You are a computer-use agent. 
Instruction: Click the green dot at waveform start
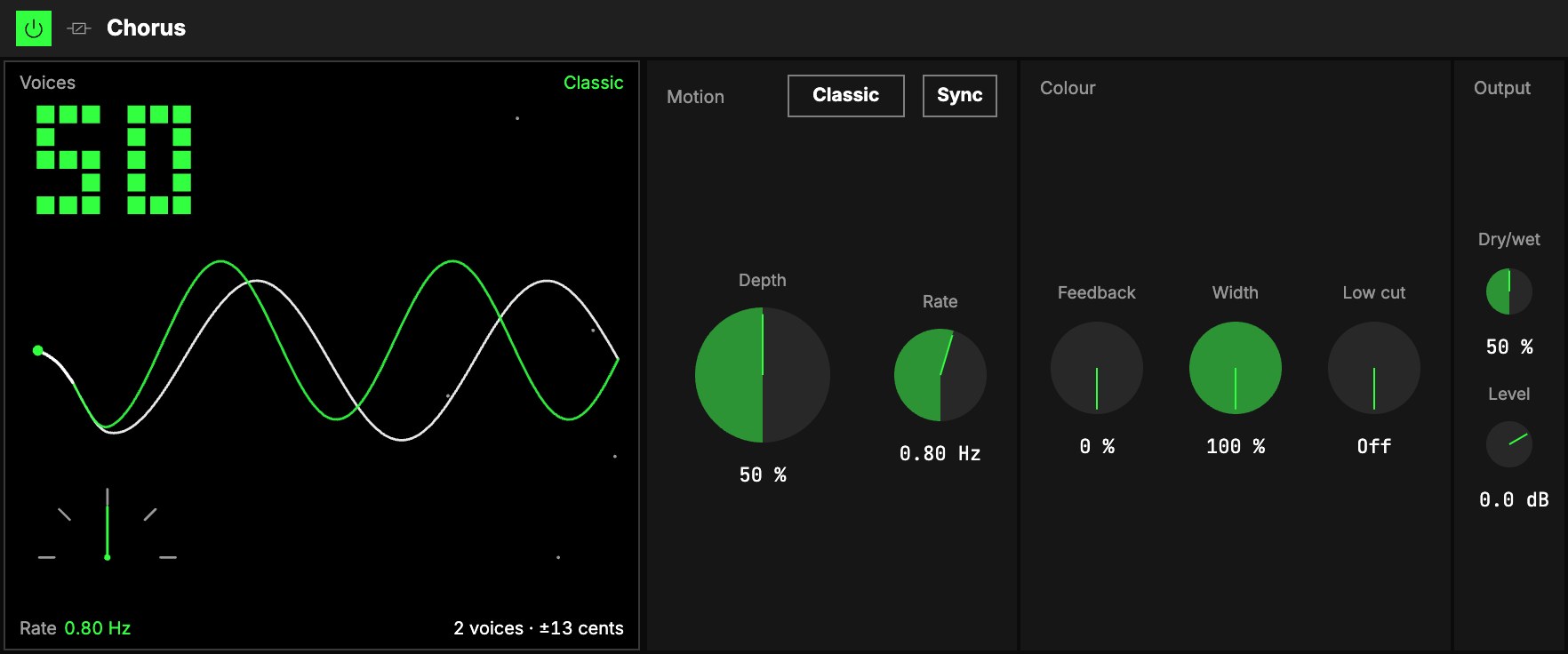point(37,350)
